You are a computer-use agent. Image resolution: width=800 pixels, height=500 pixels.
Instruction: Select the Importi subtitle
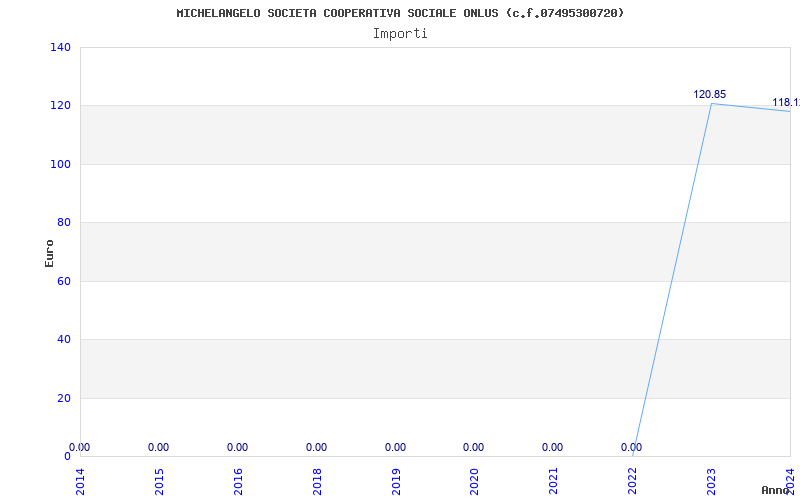click(x=400, y=34)
